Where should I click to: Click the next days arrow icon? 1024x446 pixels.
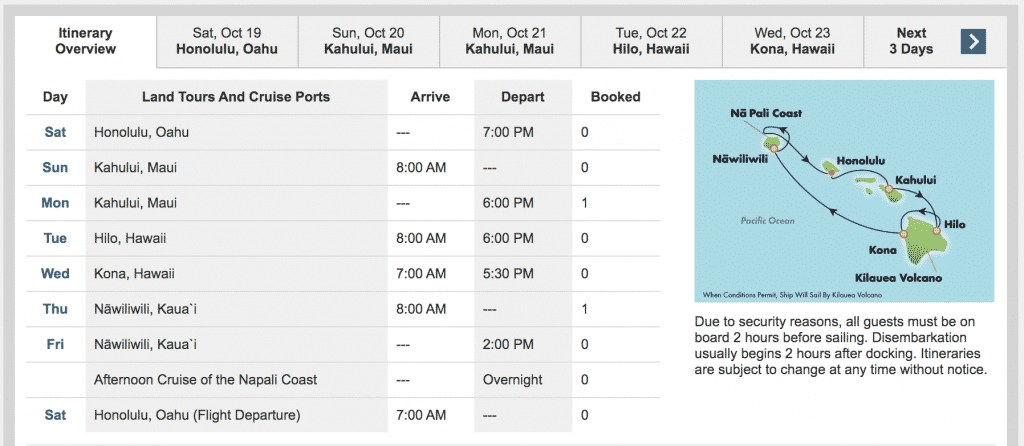[973, 42]
